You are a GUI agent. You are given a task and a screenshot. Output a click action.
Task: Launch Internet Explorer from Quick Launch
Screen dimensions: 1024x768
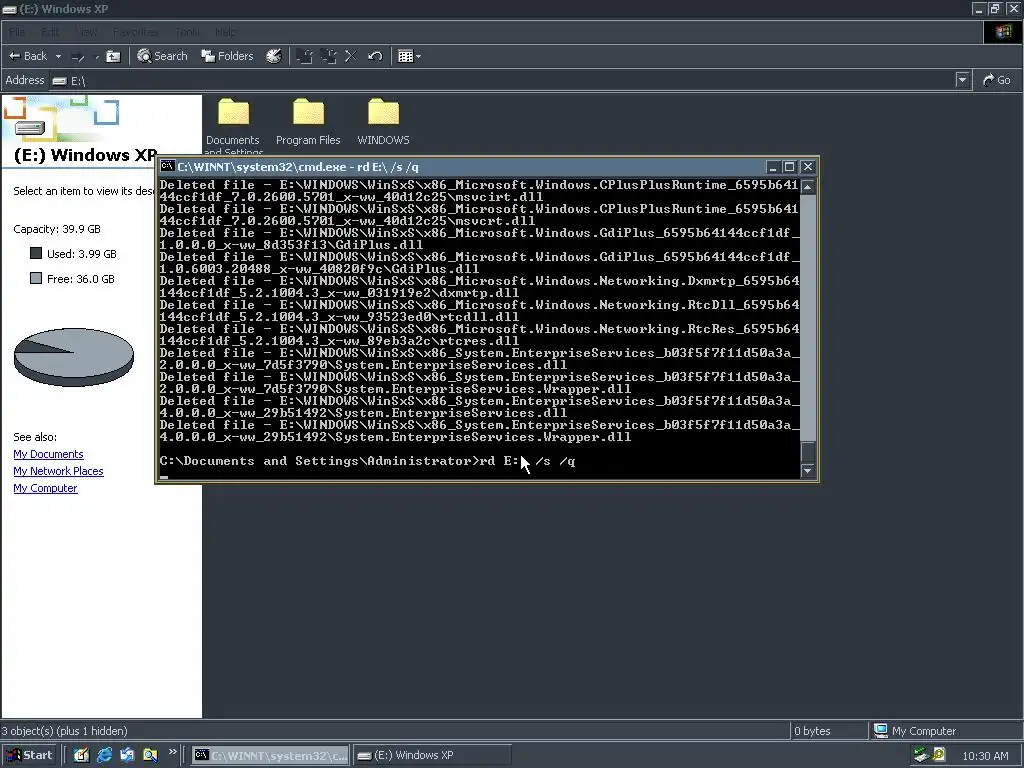pyautogui.click(x=104, y=755)
